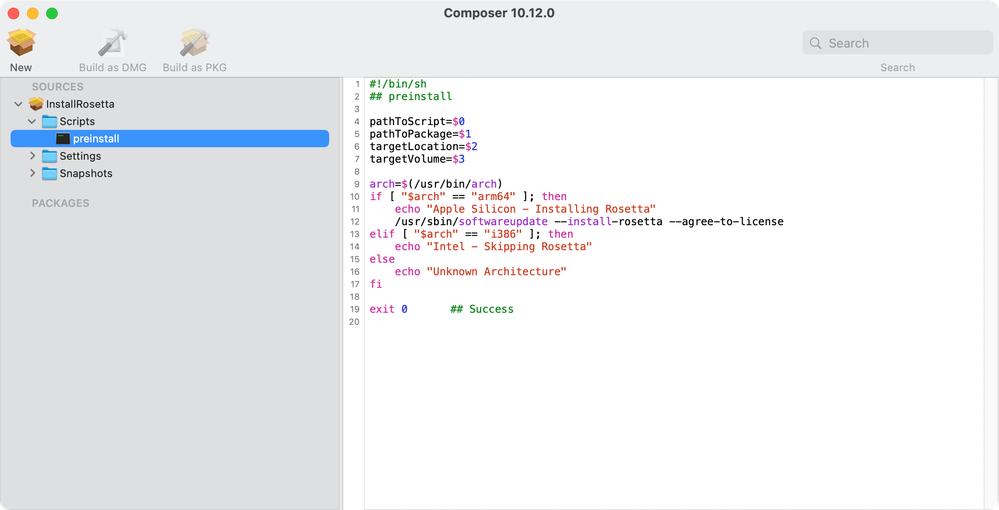Click the 'Intel - Skipping Rosetta' echo
This screenshot has width=999, height=510.
pos(493,246)
